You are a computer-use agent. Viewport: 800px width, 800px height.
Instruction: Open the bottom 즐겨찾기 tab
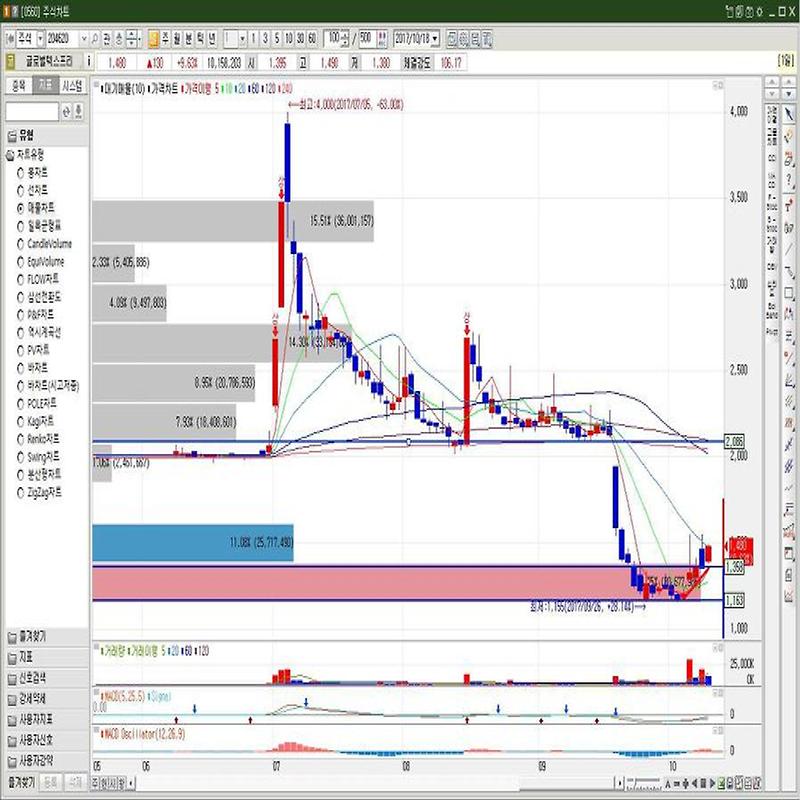pyautogui.click(x=21, y=782)
